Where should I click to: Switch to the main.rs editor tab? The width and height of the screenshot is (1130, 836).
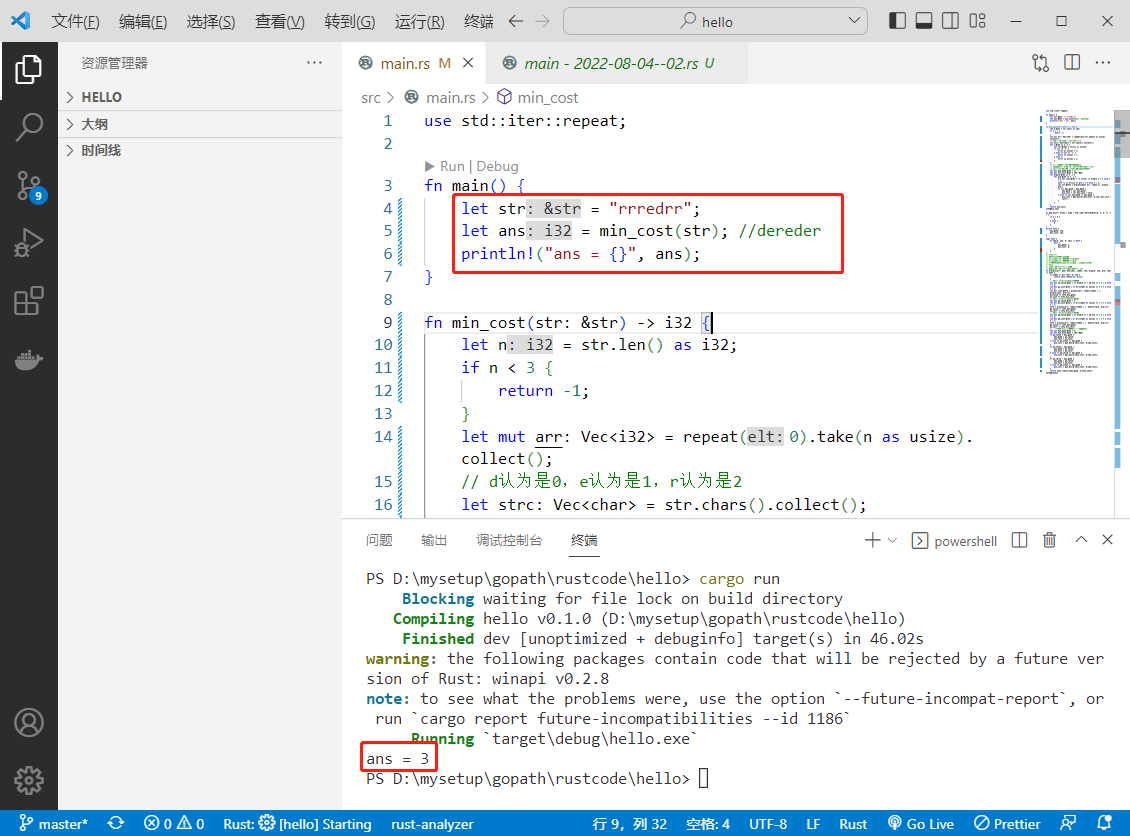414,63
